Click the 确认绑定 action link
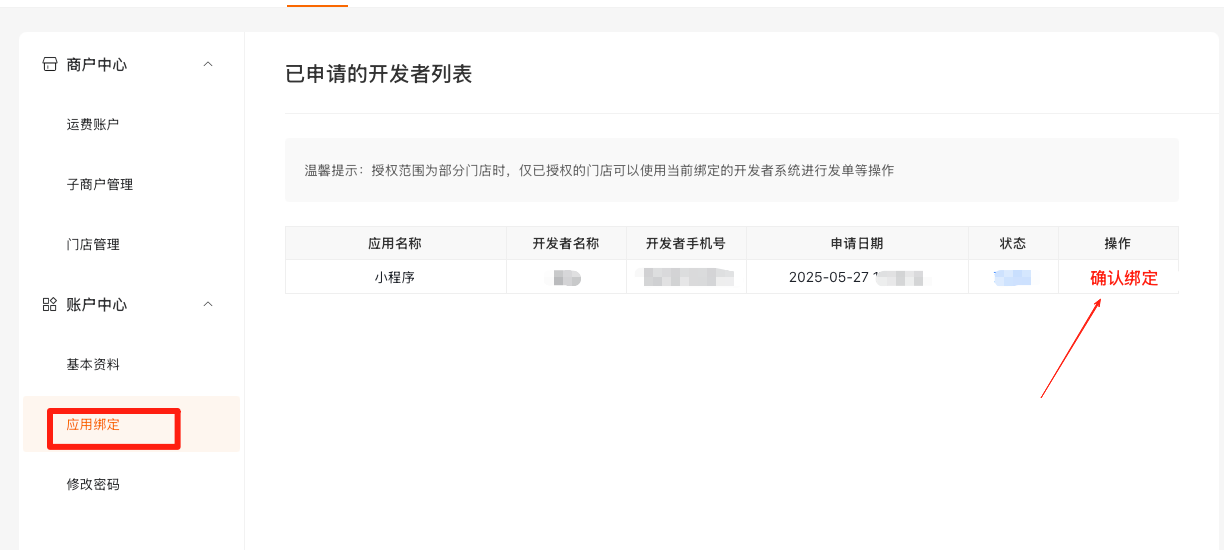1224x550 pixels. [x=1124, y=278]
